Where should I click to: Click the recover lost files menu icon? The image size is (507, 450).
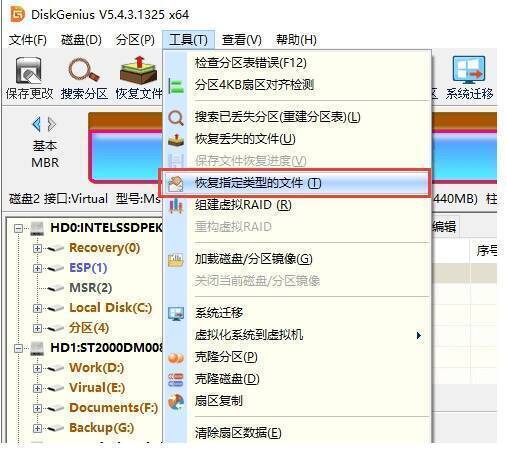click(176, 139)
